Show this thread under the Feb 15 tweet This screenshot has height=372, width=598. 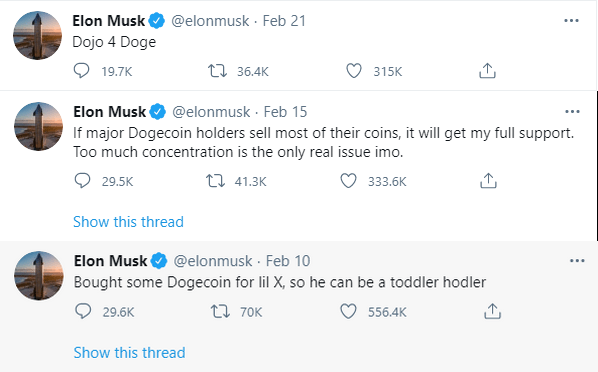(x=128, y=222)
